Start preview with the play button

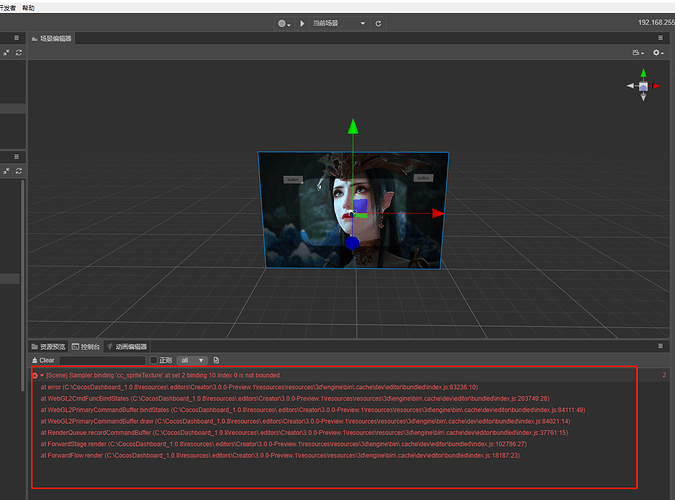point(302,23)
